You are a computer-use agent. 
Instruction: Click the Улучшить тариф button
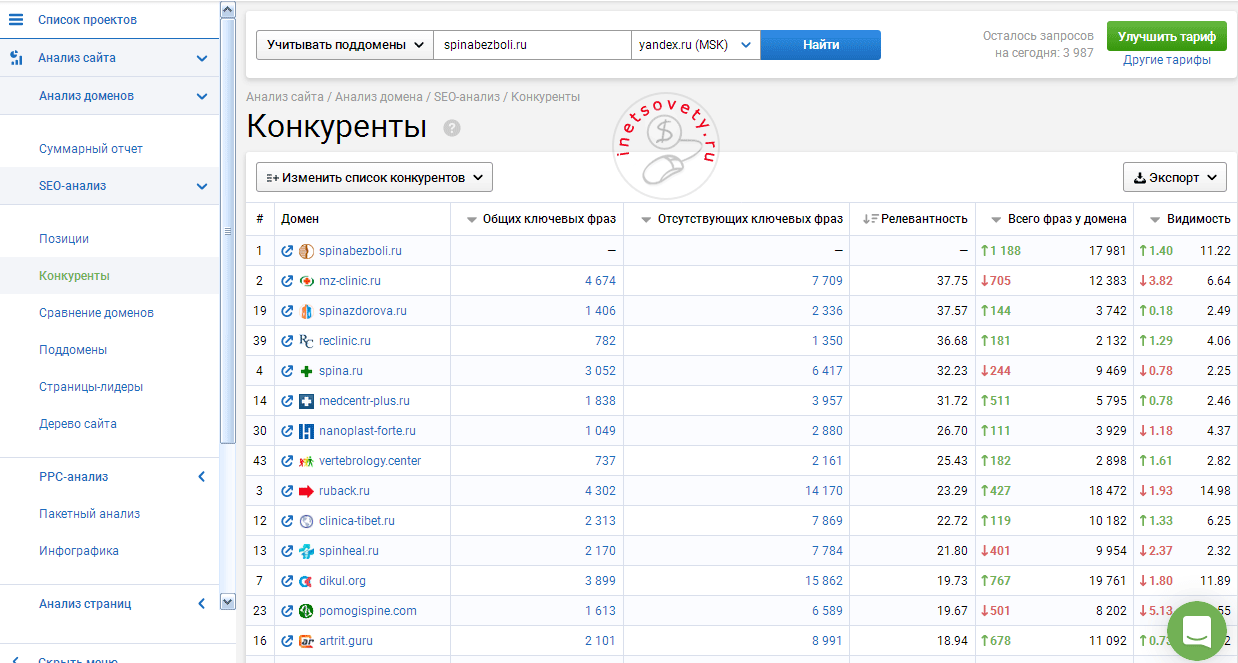pyautogui.click(x=1166, y=36)
